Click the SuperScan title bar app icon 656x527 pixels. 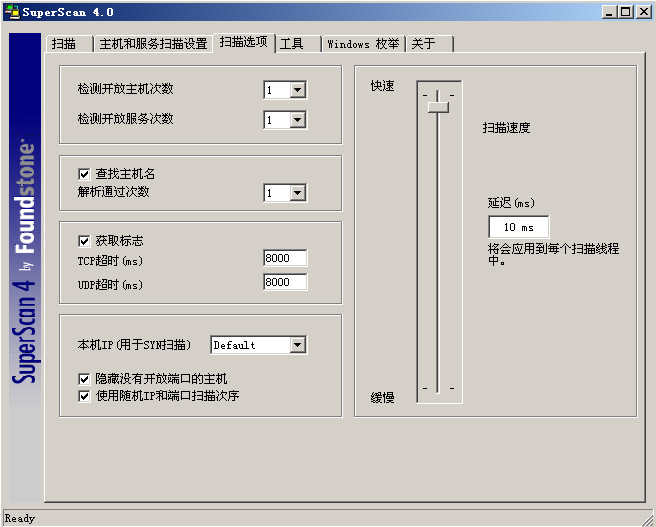[x=12, y=12]
